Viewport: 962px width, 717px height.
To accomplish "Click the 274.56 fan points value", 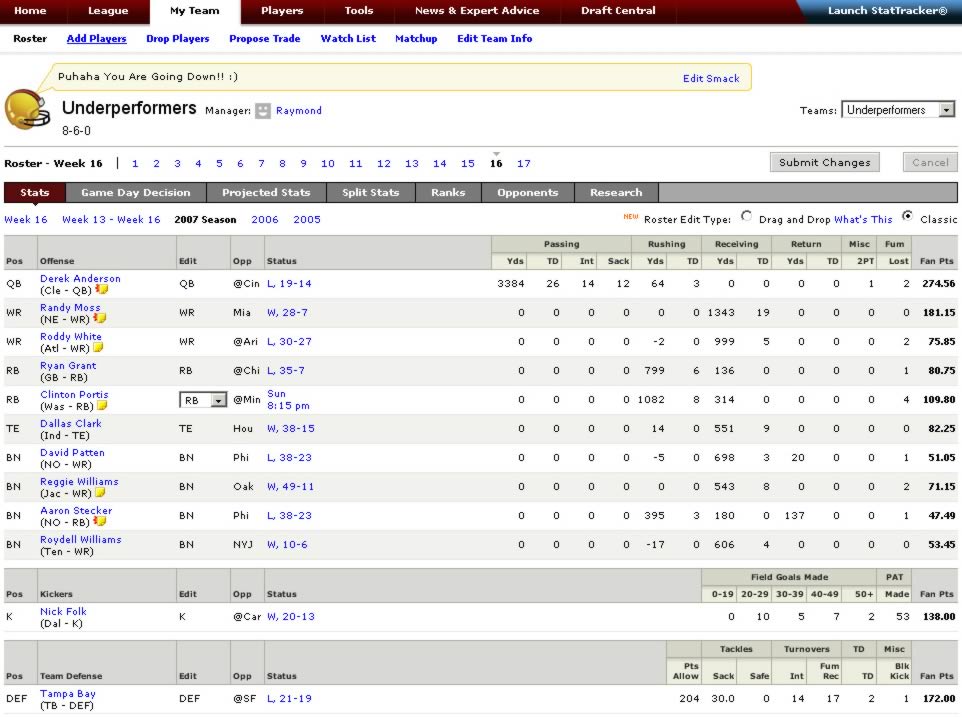I will point(939,284).
